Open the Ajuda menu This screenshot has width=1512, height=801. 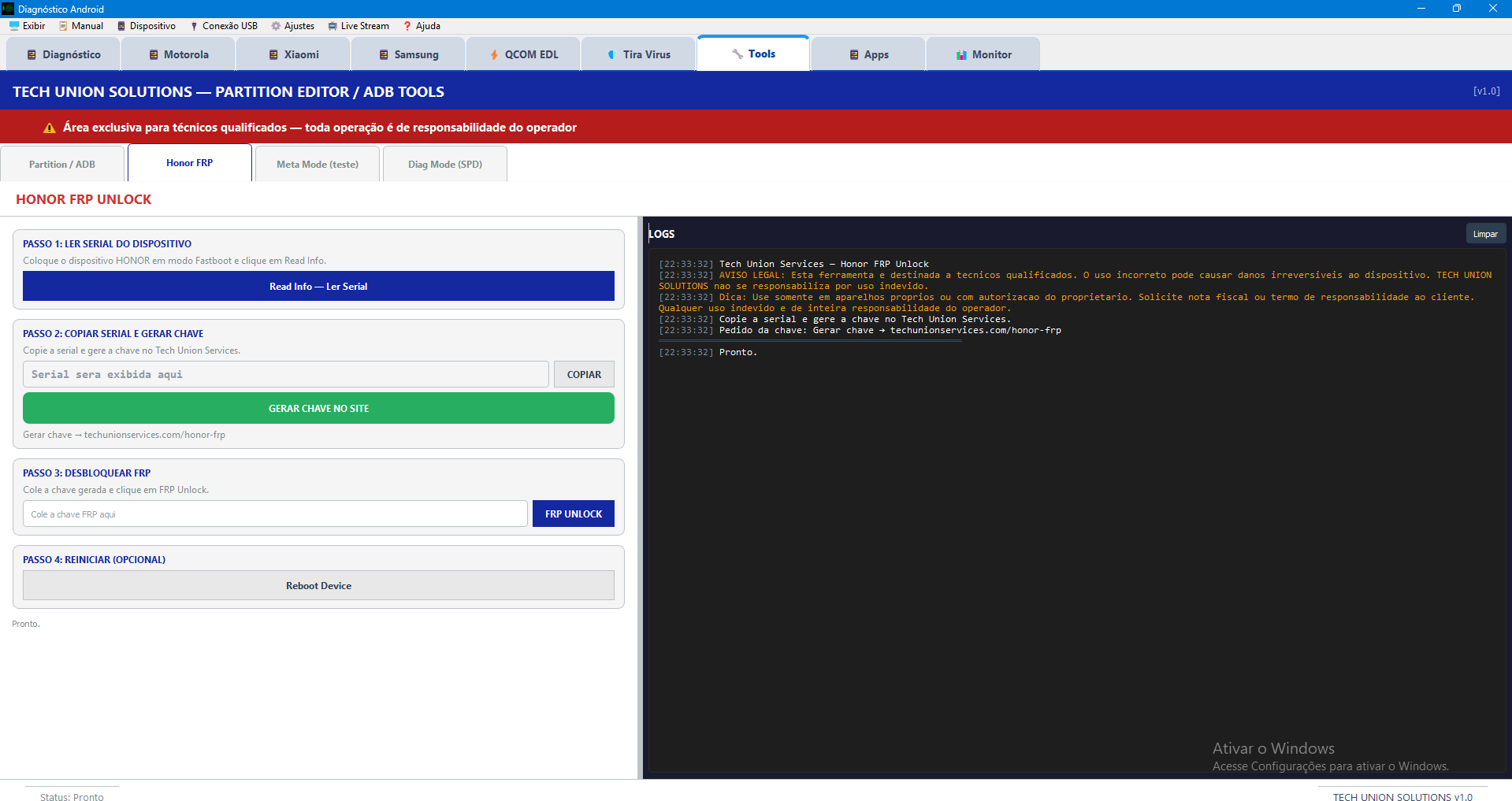coord(422,26)
